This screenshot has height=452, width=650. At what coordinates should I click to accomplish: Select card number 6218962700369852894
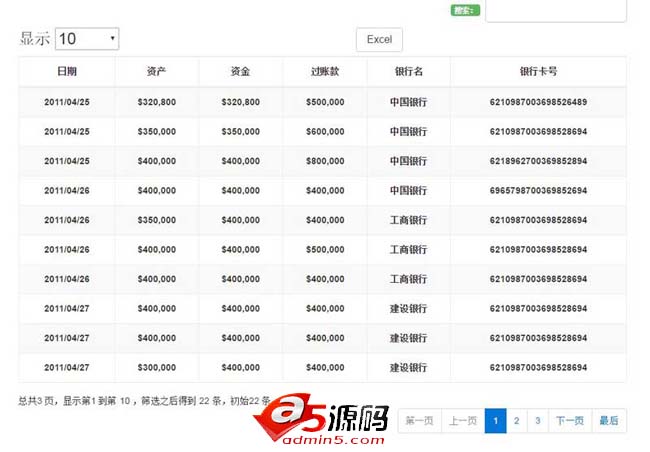click(x=538, y=161)
